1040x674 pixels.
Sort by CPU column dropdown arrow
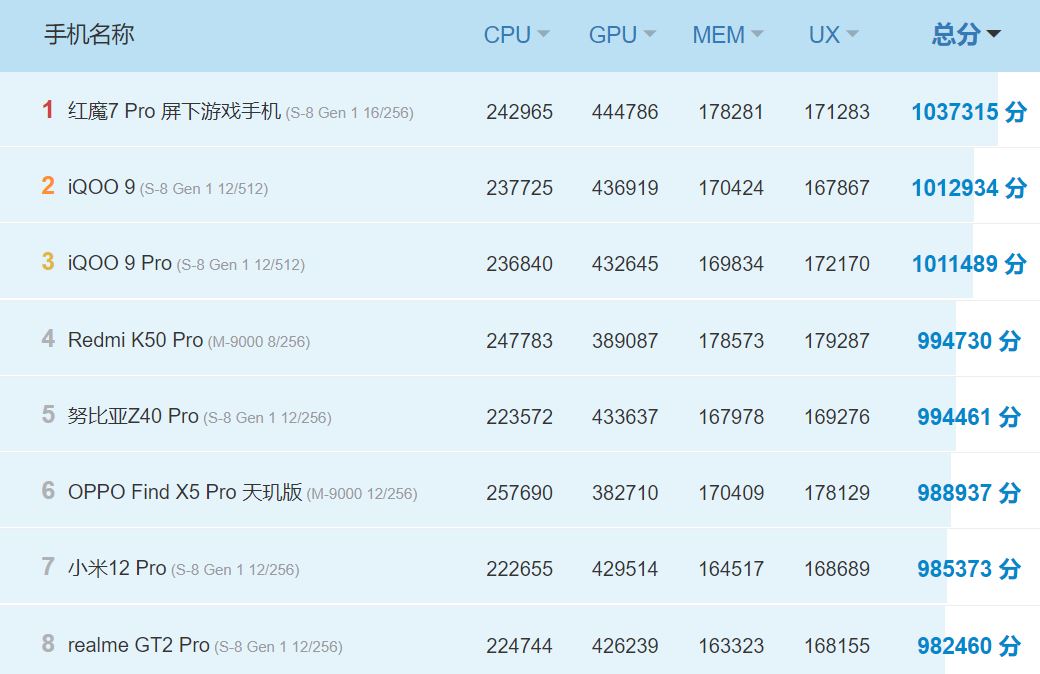(x=543, y=34)
